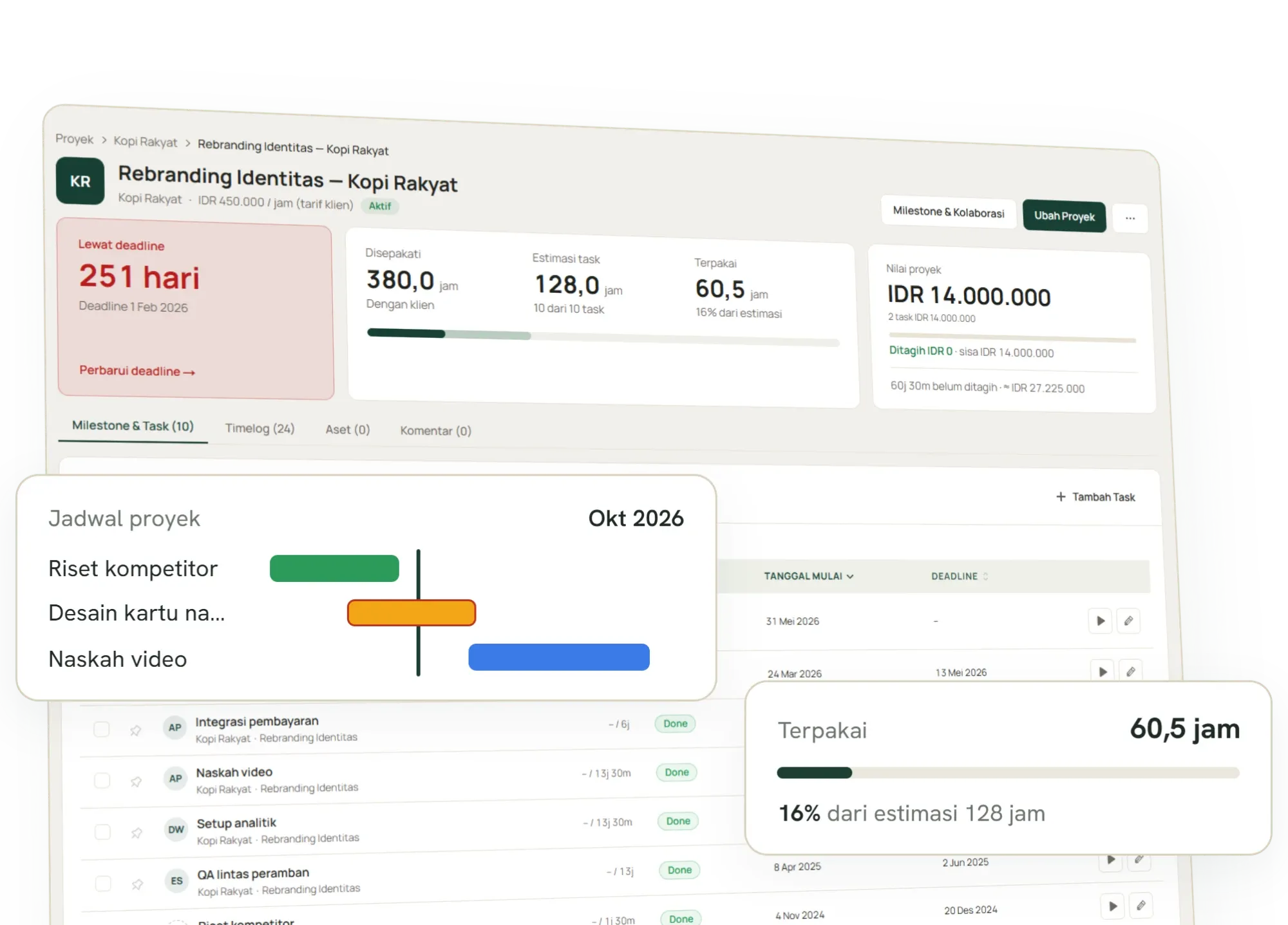The height and width of the screenshot is (925, 1288).
Task: Click the Nilai proyek billing progress bar
Action: click(1012, 337)
